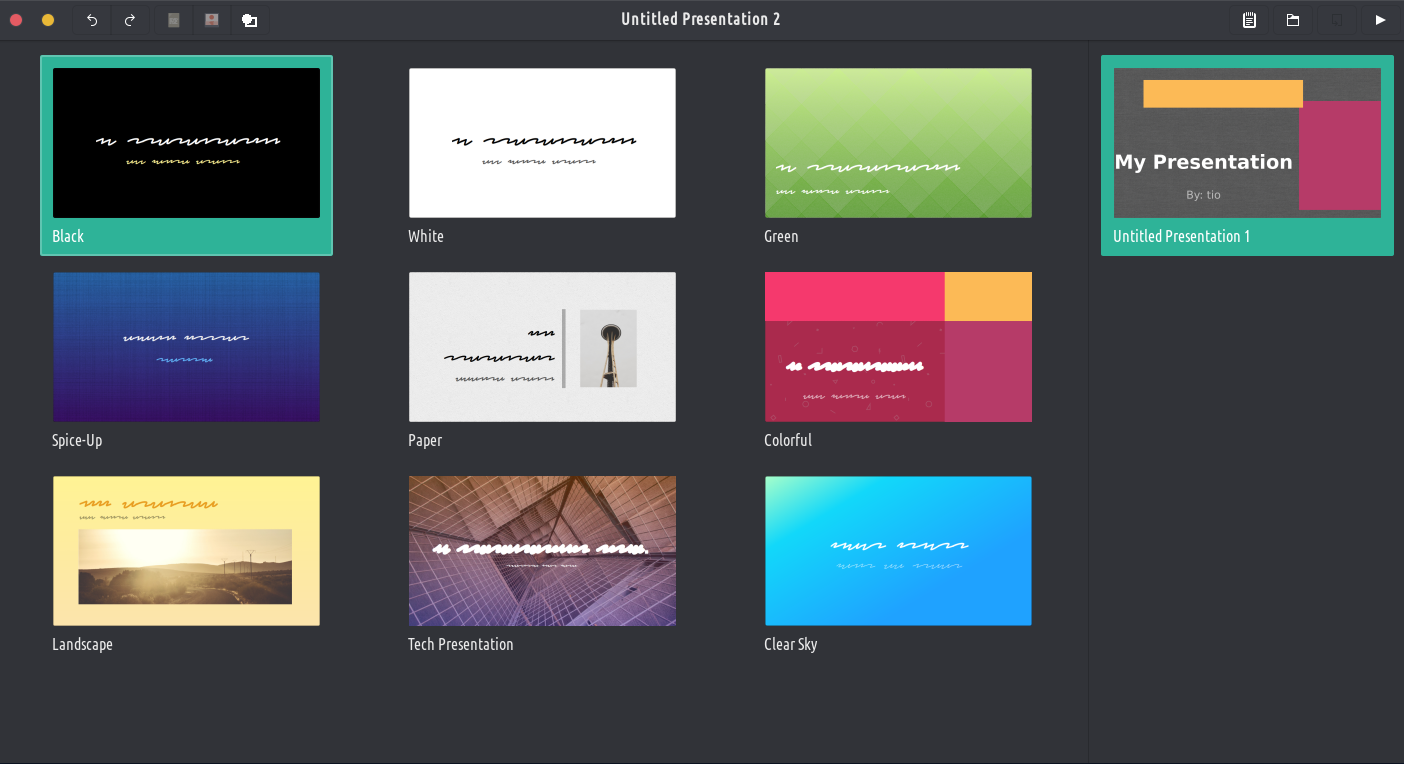Choose the White presentation template
The width and height of the screenshot is (1404, 764).
click(x=542, y=143)
